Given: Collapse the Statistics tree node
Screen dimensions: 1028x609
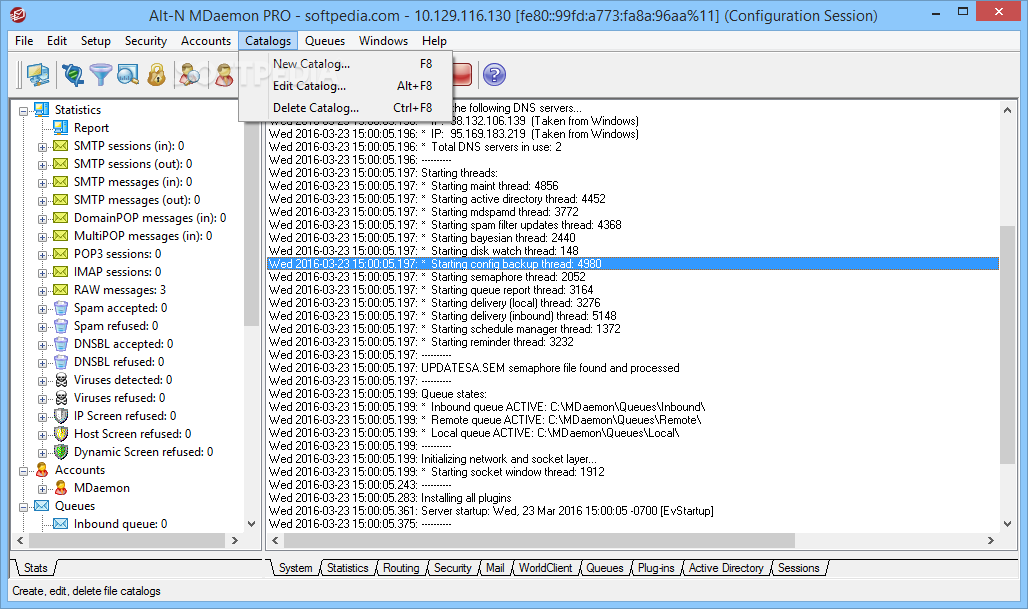Looking at the screenshot, I should pos(24,111).
